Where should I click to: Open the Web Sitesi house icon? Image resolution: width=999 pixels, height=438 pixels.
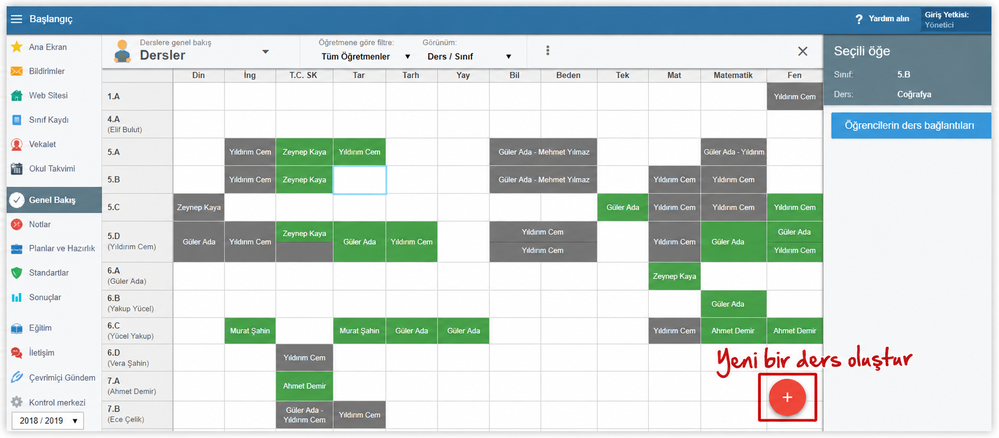(x=17, y=96)
